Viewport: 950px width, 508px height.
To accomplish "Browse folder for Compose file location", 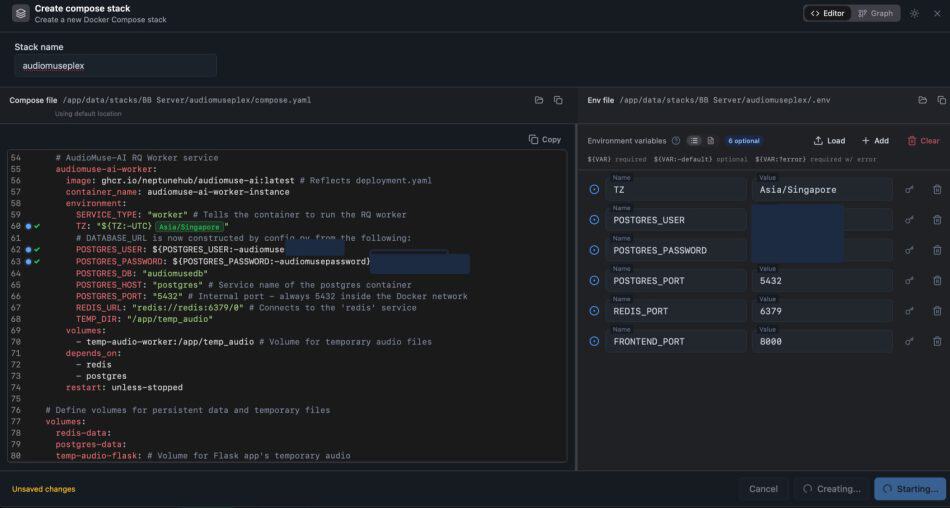I will pos(539,100).
